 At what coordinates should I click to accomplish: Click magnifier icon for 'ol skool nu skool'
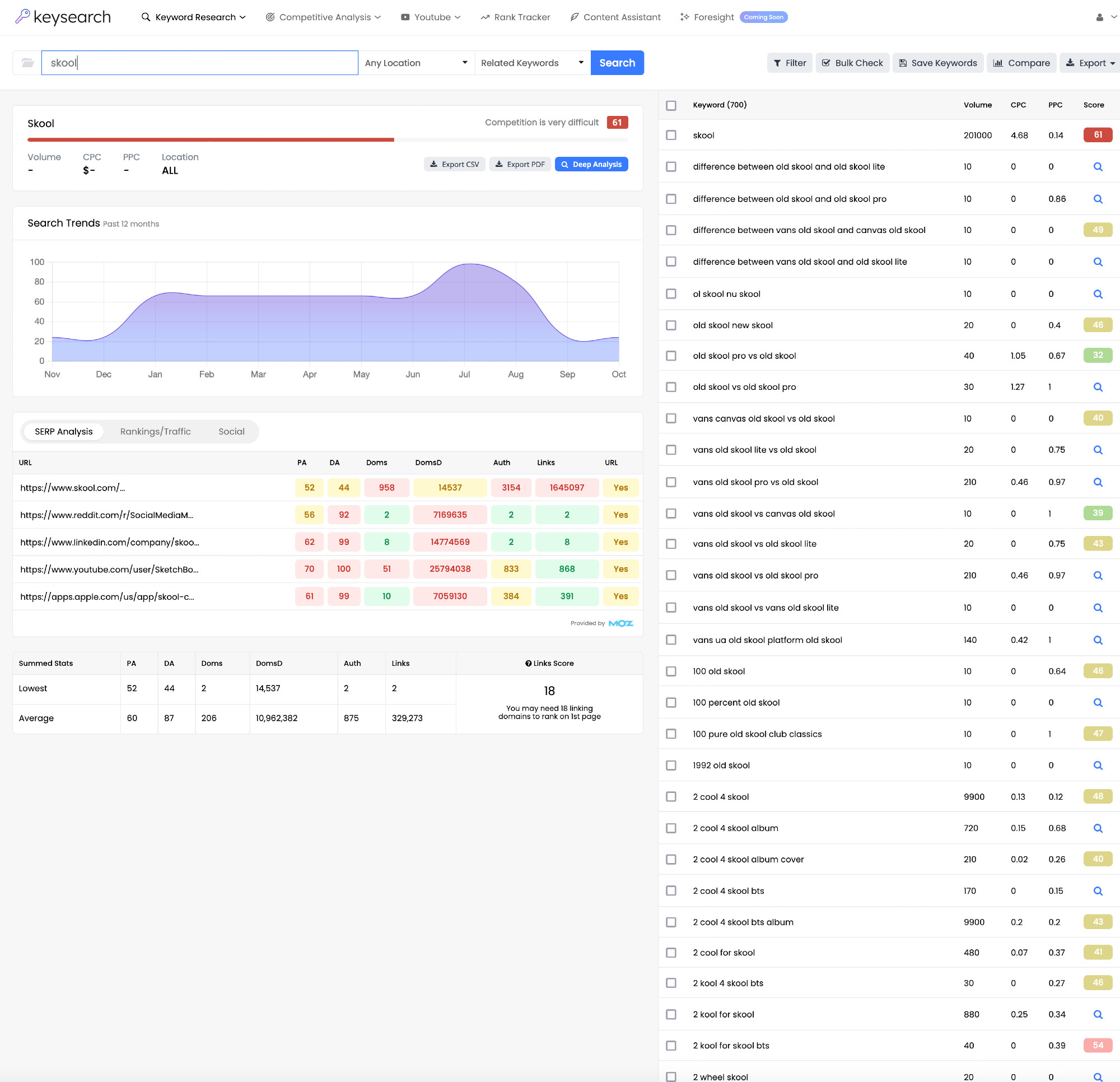(x=1098, y=294)
